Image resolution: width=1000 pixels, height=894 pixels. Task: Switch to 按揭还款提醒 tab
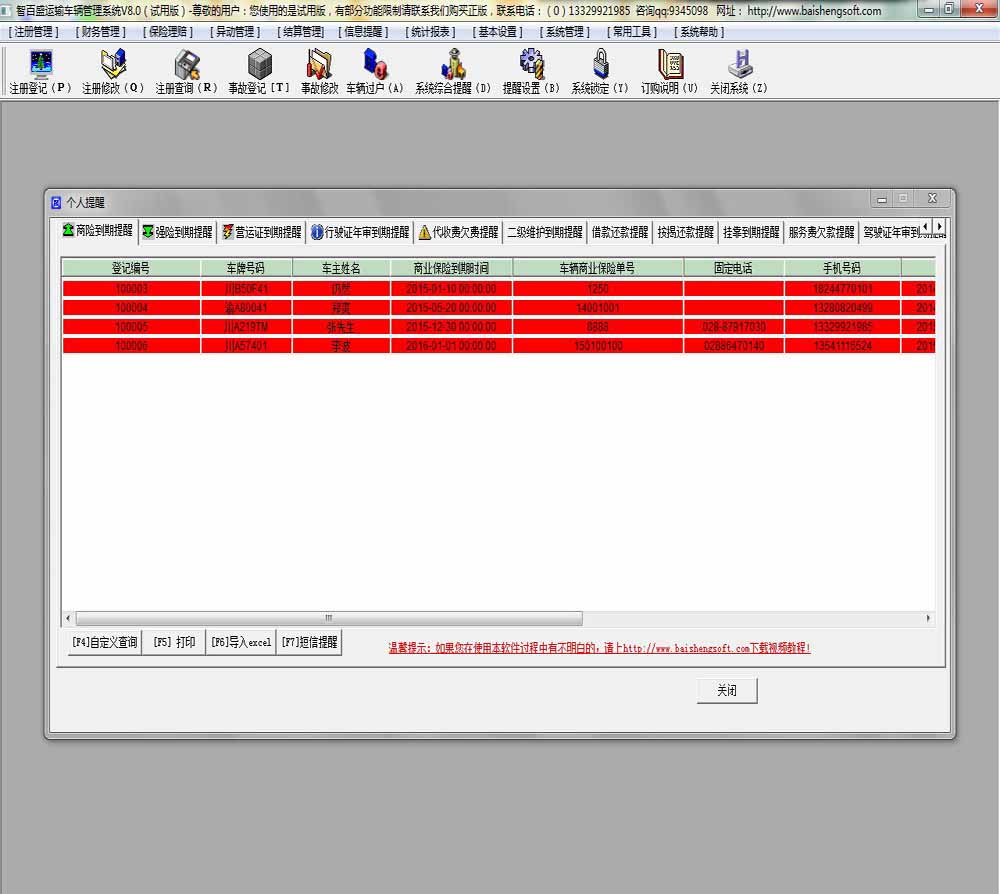tap(686, 232)
